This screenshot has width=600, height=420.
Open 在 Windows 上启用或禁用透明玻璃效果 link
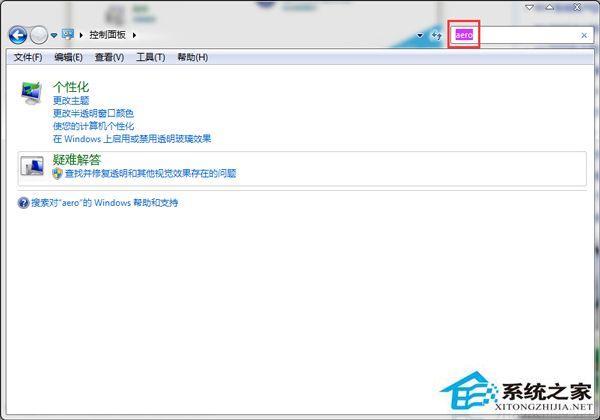[x=132, y=138]
